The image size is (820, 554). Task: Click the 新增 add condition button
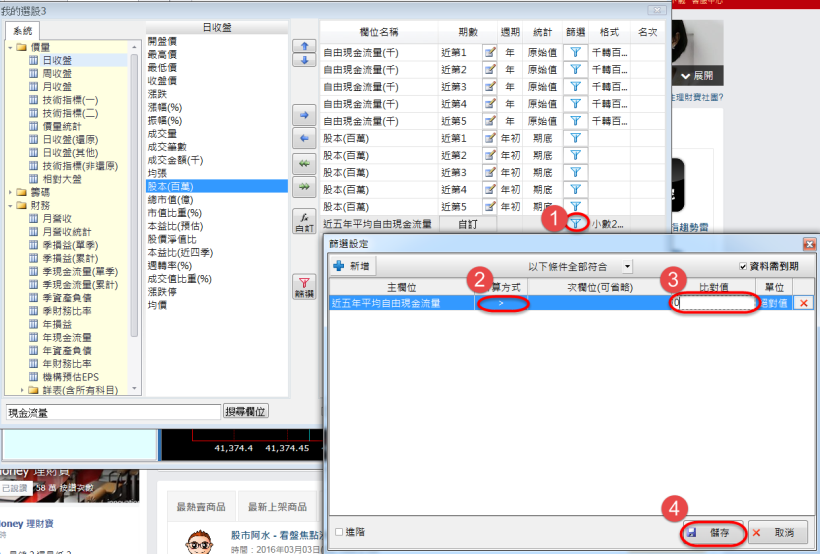[350, 267]
